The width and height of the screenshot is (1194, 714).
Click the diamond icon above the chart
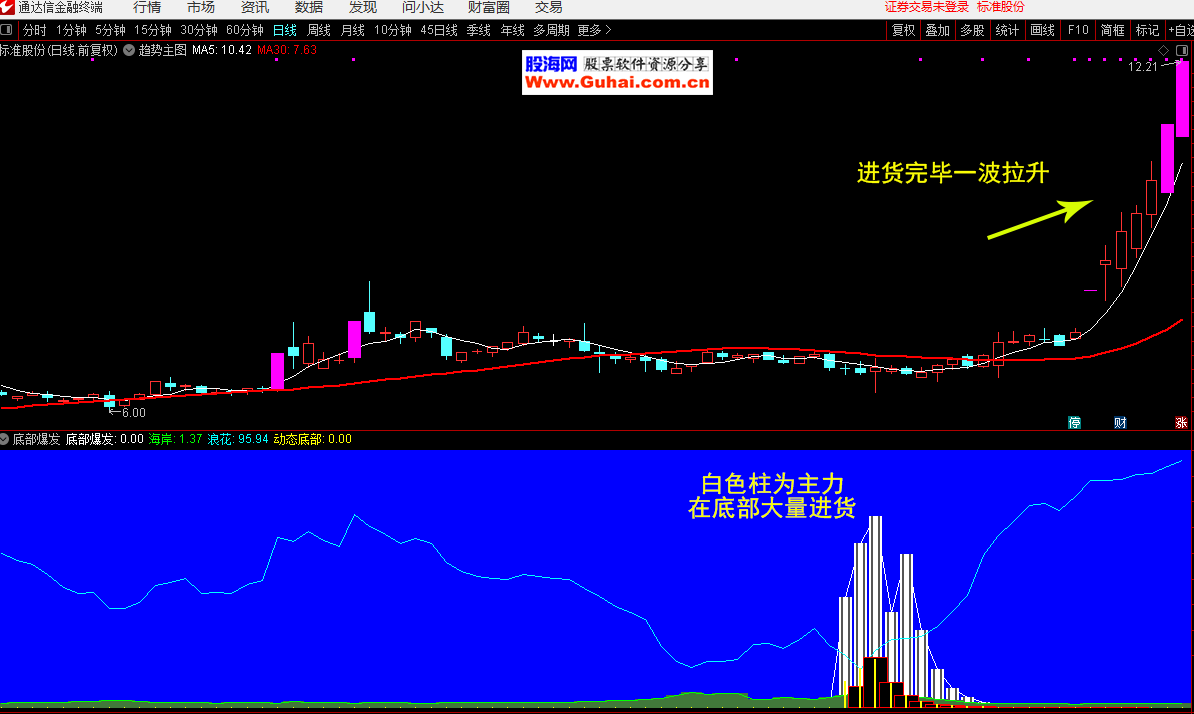(1164, 49)
